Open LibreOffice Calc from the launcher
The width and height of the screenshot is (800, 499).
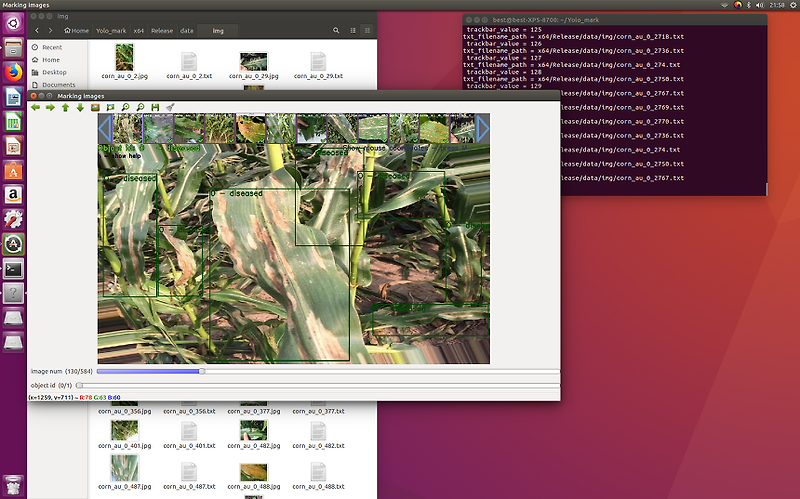(x=13, y=122)
